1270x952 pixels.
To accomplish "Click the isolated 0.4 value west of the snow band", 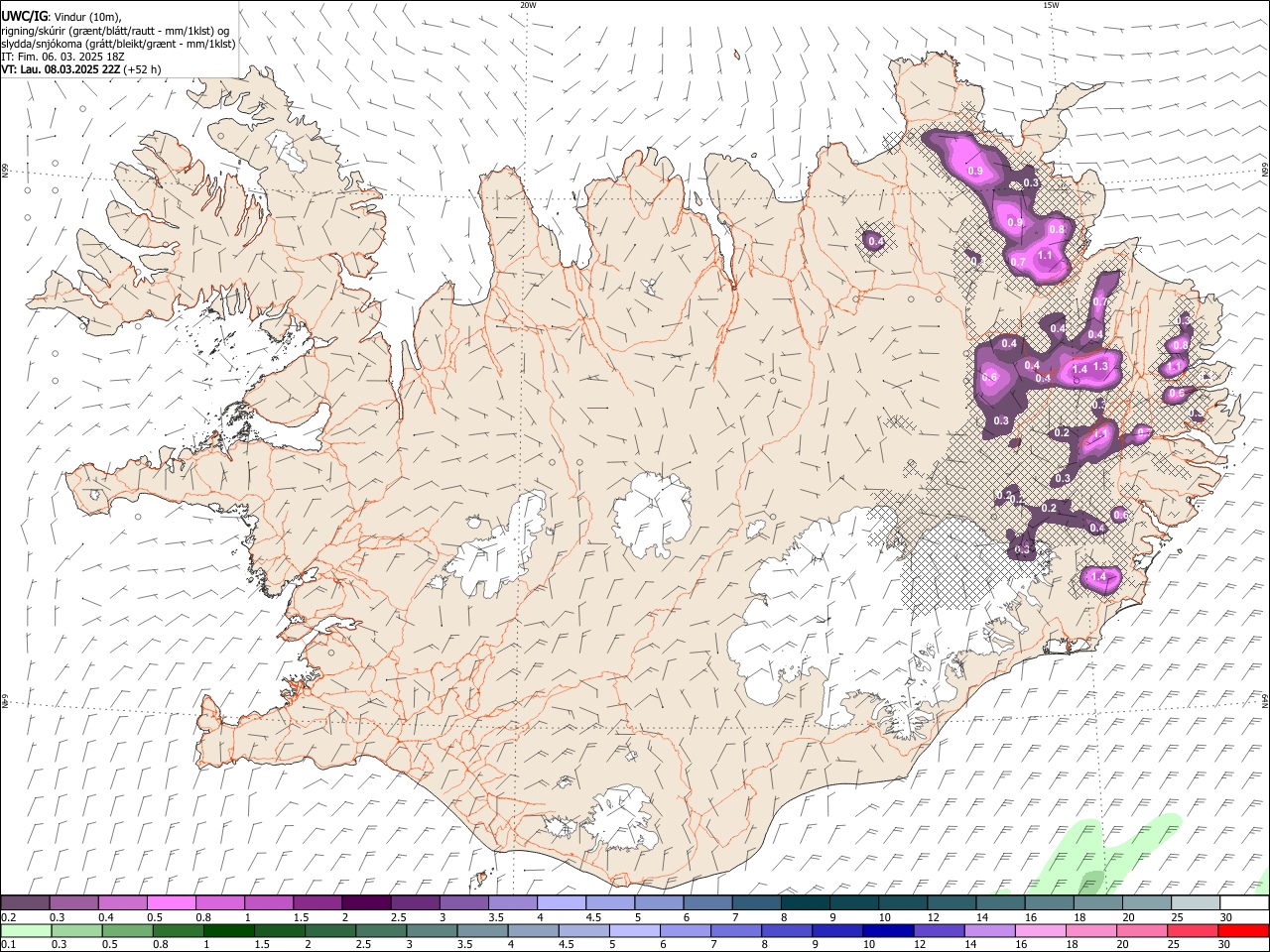I will coord(875,241).
